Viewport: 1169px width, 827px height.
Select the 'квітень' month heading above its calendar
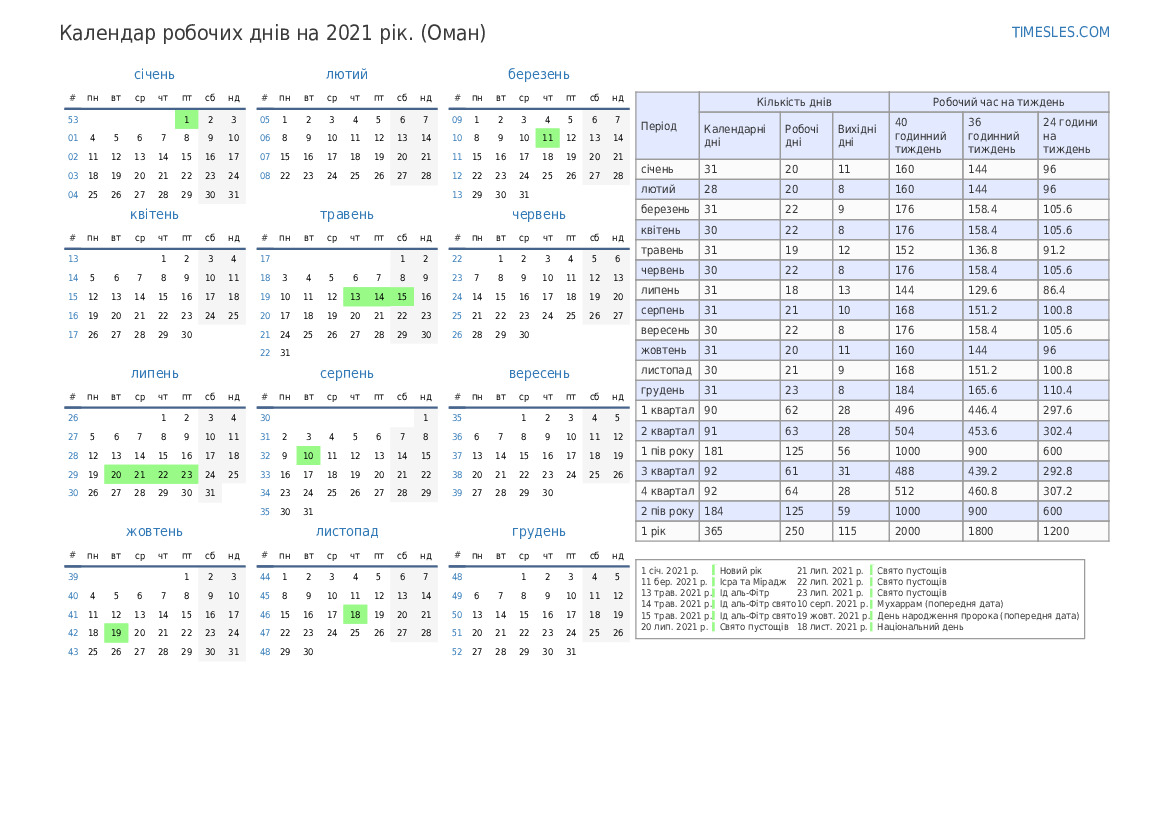tap(154, 215)
